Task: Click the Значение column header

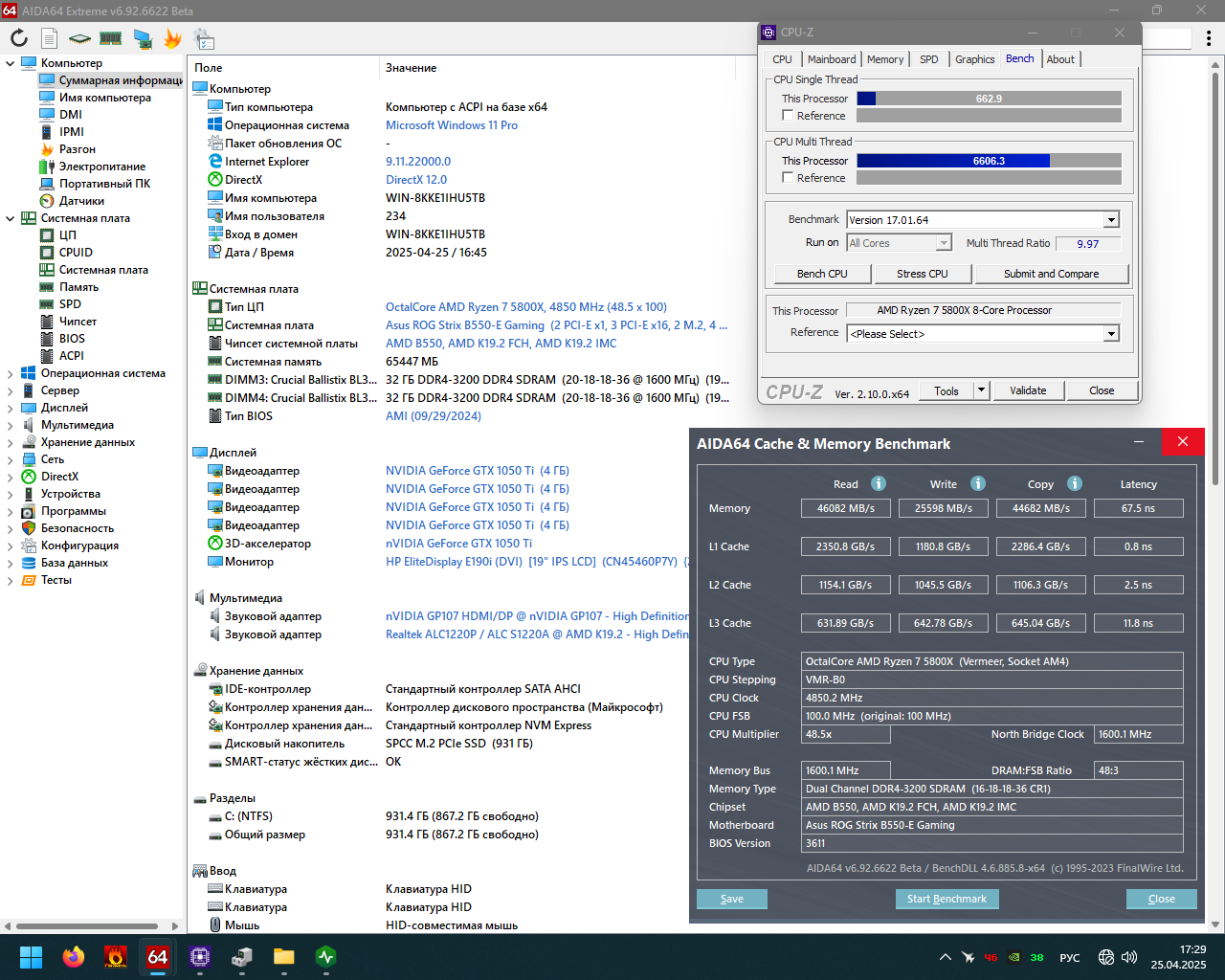Action: (x=411, y=68)
